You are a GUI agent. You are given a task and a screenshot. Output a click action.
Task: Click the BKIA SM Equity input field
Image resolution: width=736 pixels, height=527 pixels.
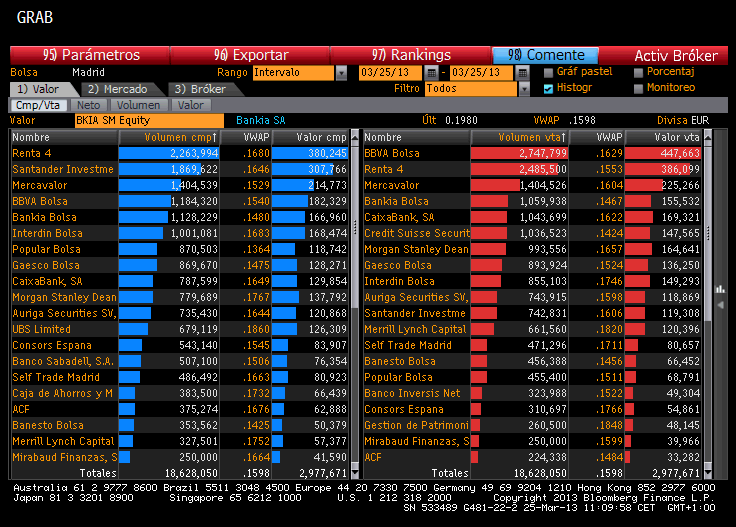click(x=149, y=121)
